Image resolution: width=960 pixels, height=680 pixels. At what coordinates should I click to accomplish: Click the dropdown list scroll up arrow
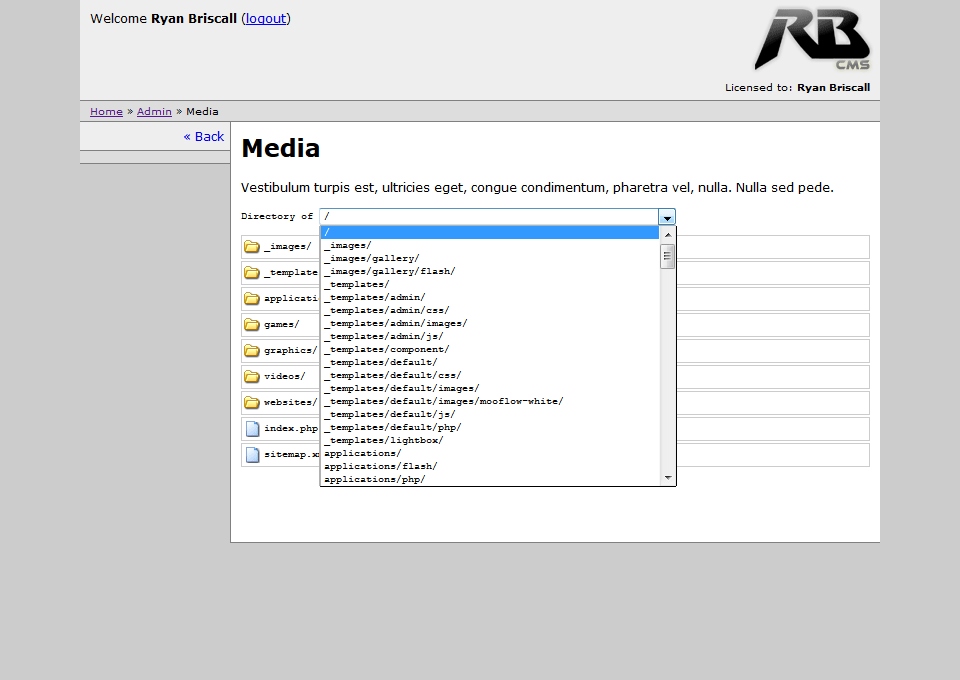pos(668,234)
